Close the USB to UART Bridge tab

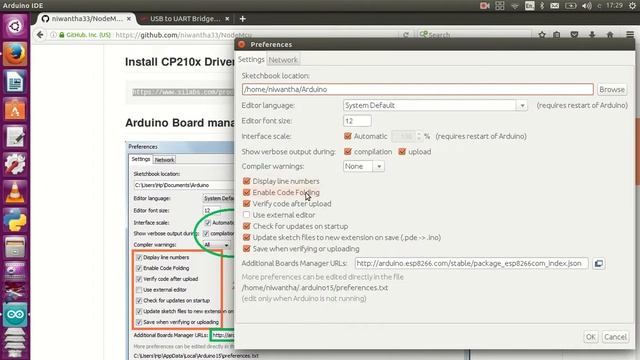[x=227, y=19]
